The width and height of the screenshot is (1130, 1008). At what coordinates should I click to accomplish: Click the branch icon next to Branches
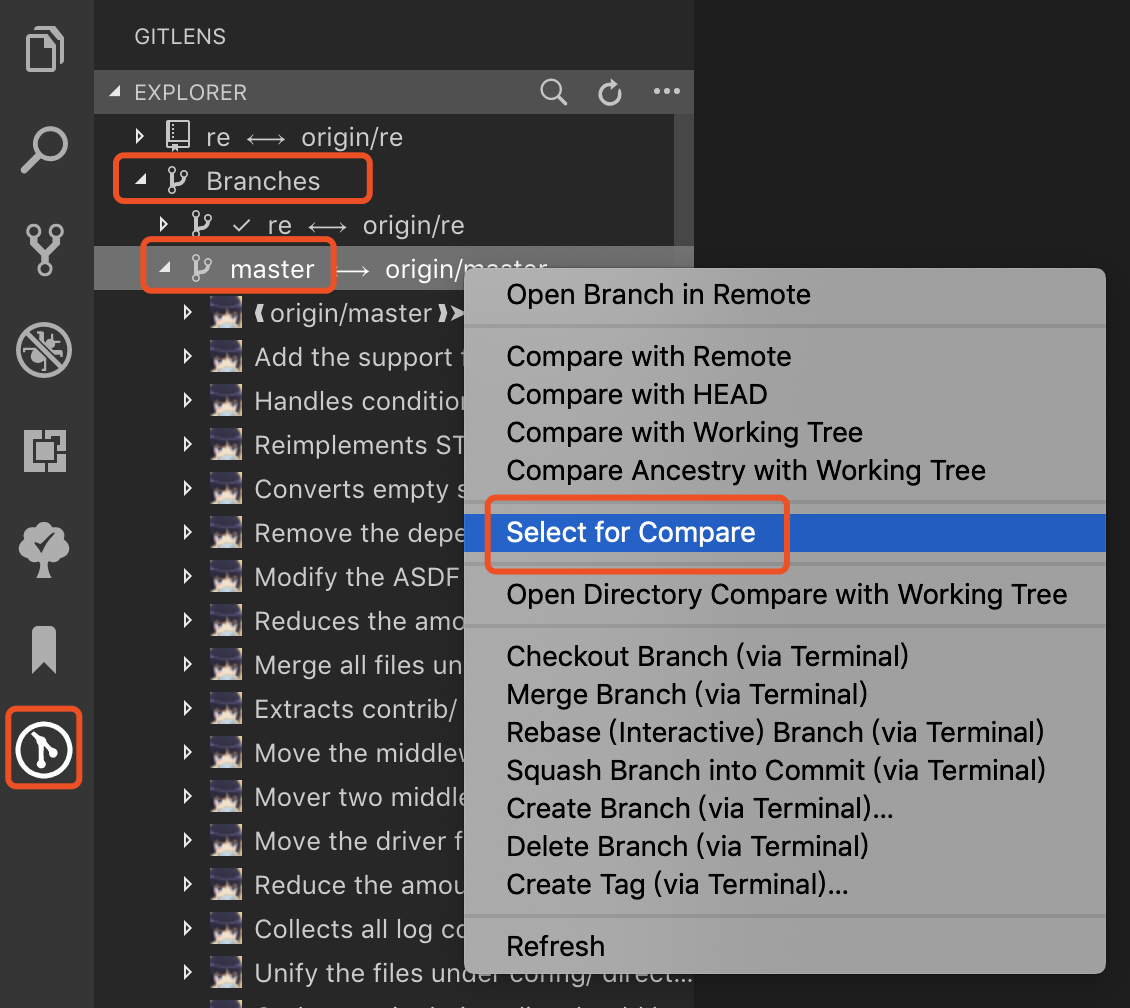pyautogui.click(x=177, y=180)
